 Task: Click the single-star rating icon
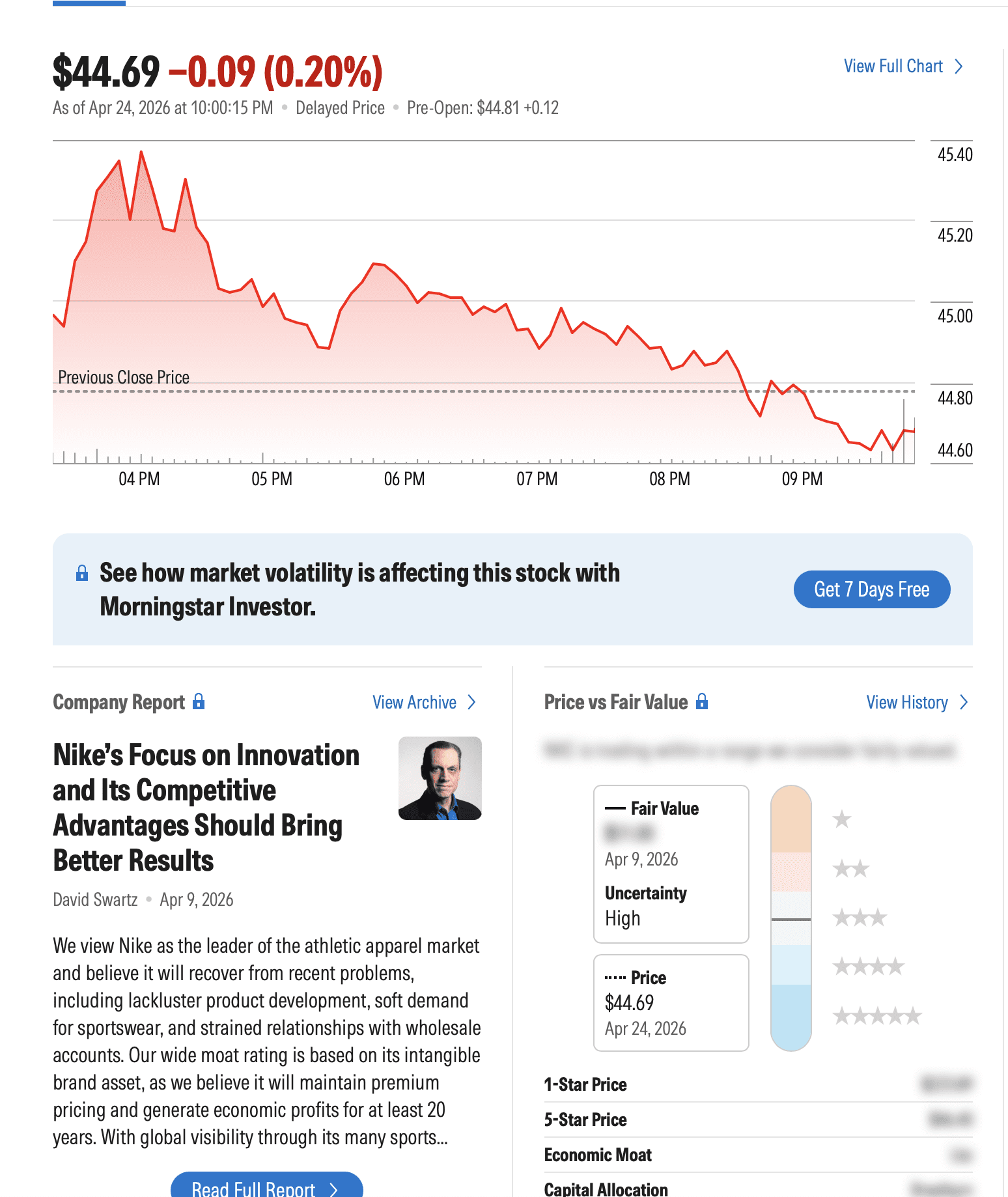pyautogui.click(x=842, y=819)
